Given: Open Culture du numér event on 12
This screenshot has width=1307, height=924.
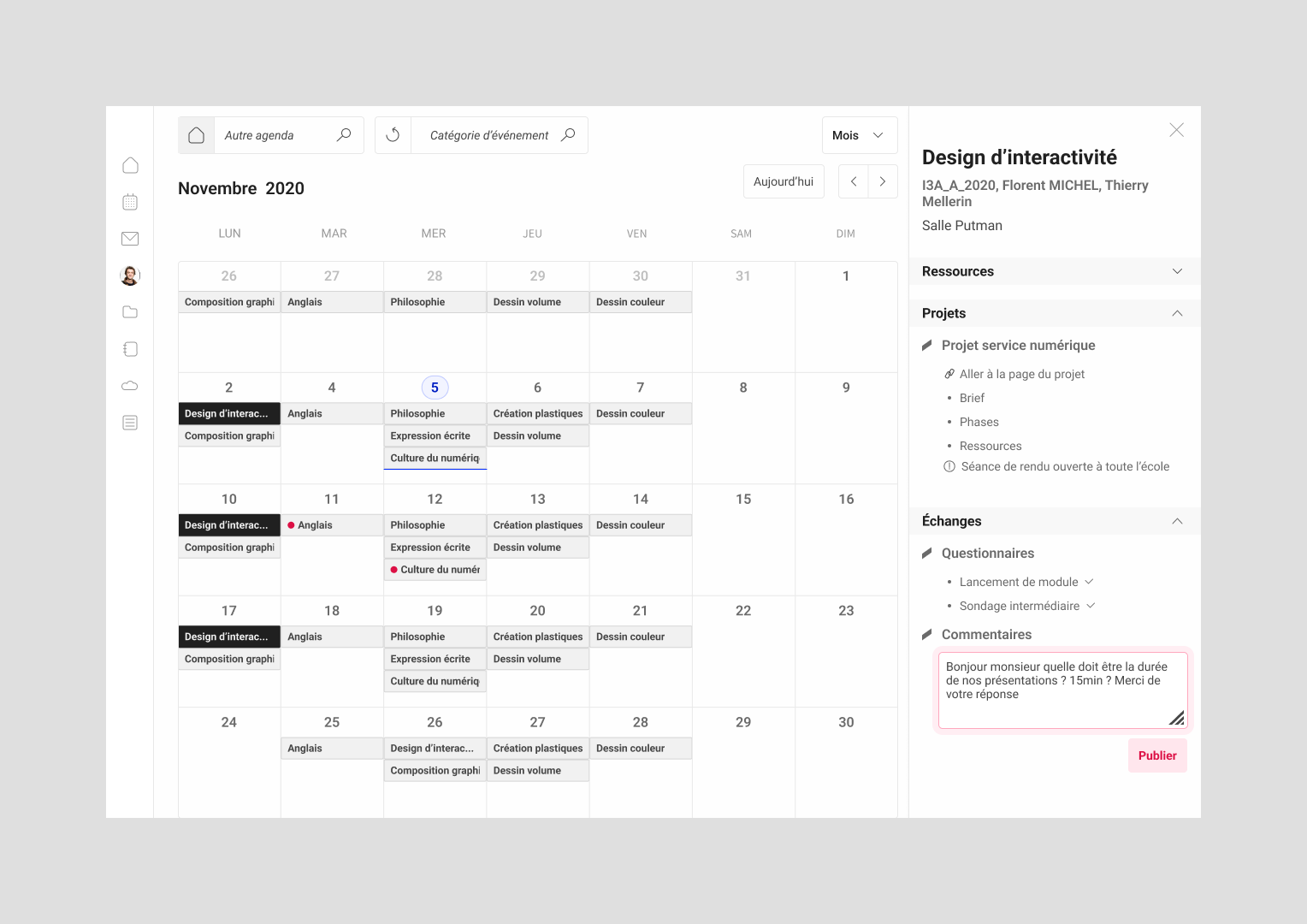Looking at the screenshot, I should (435, 570).
